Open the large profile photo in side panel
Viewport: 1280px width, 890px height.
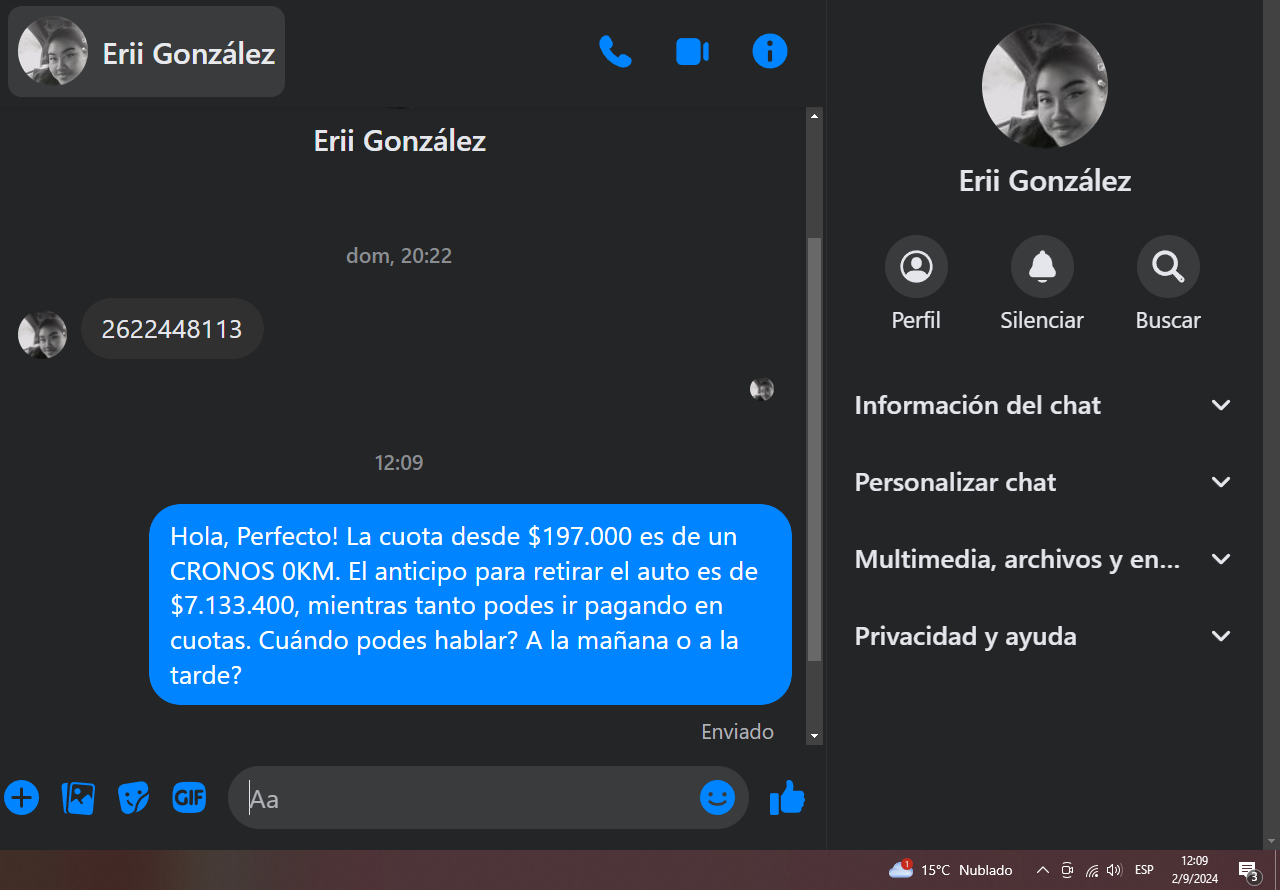(x=1045, y=86)
